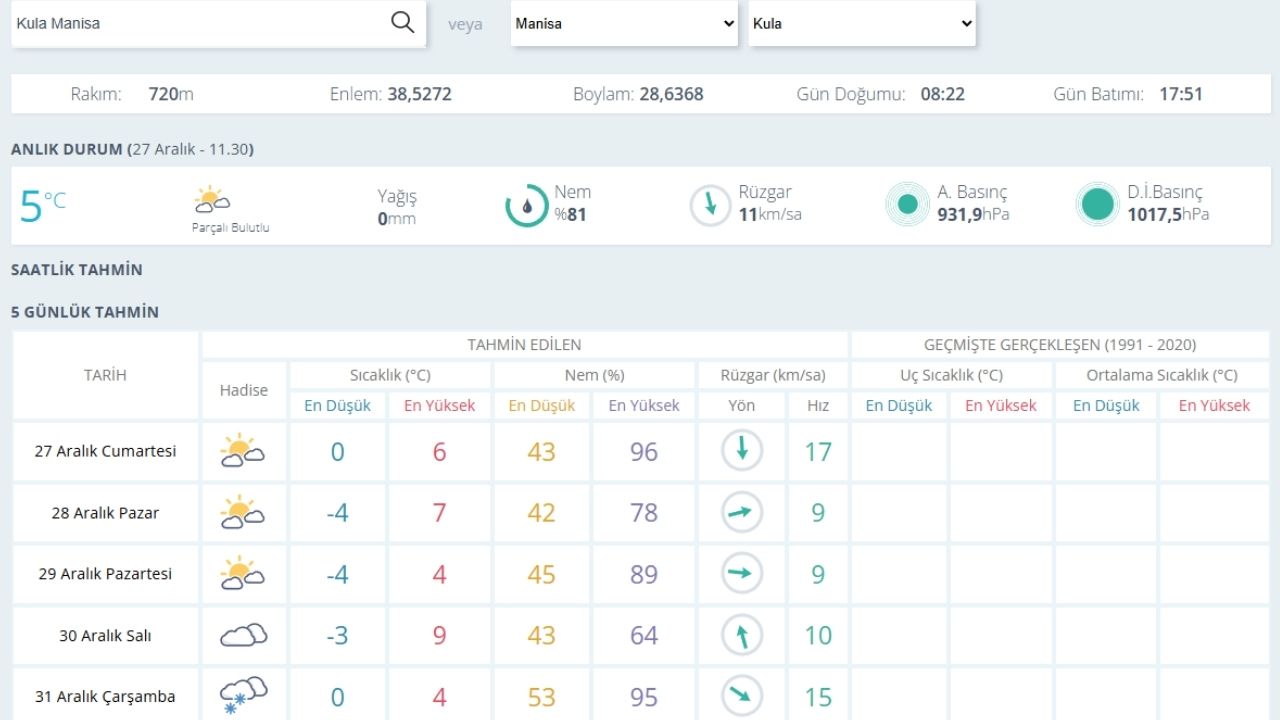Click the search magnifier icon
Viewport: 1280px width, 720px height.
pyautogui.click(x=402, y=23)
